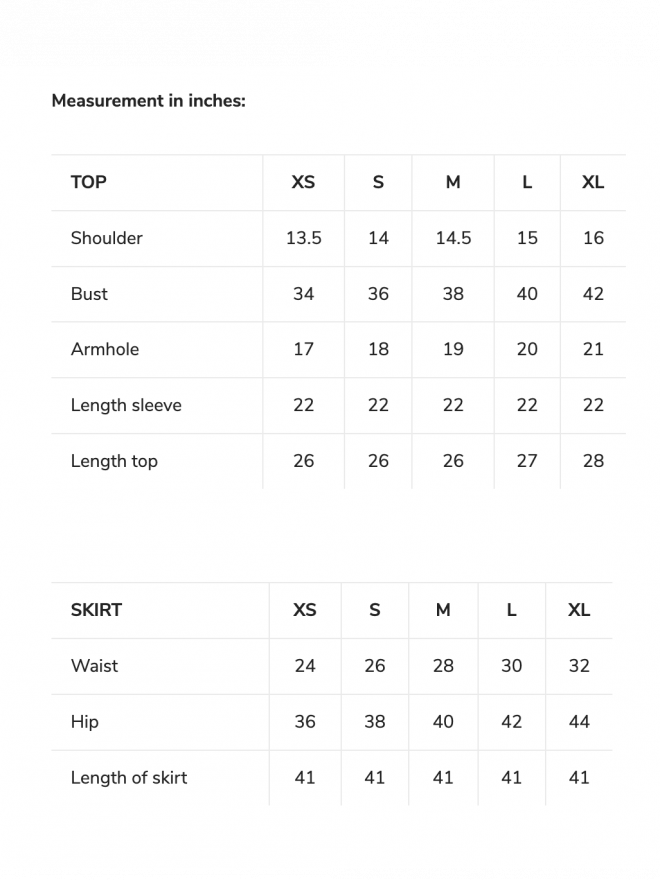Click the 14.5 shoulder value for size M
The height and width of the screenshot is (880, 660).
click(x=453, y=238)
